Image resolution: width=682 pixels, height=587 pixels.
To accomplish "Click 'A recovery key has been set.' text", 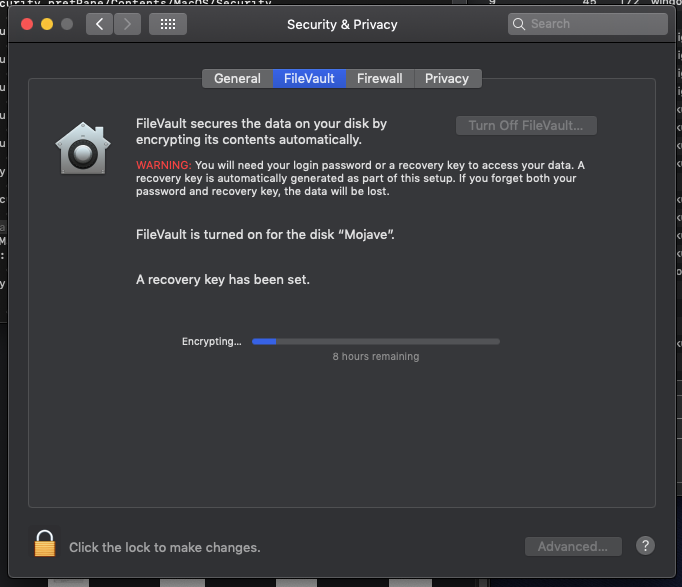I will (x=223, y=280).
